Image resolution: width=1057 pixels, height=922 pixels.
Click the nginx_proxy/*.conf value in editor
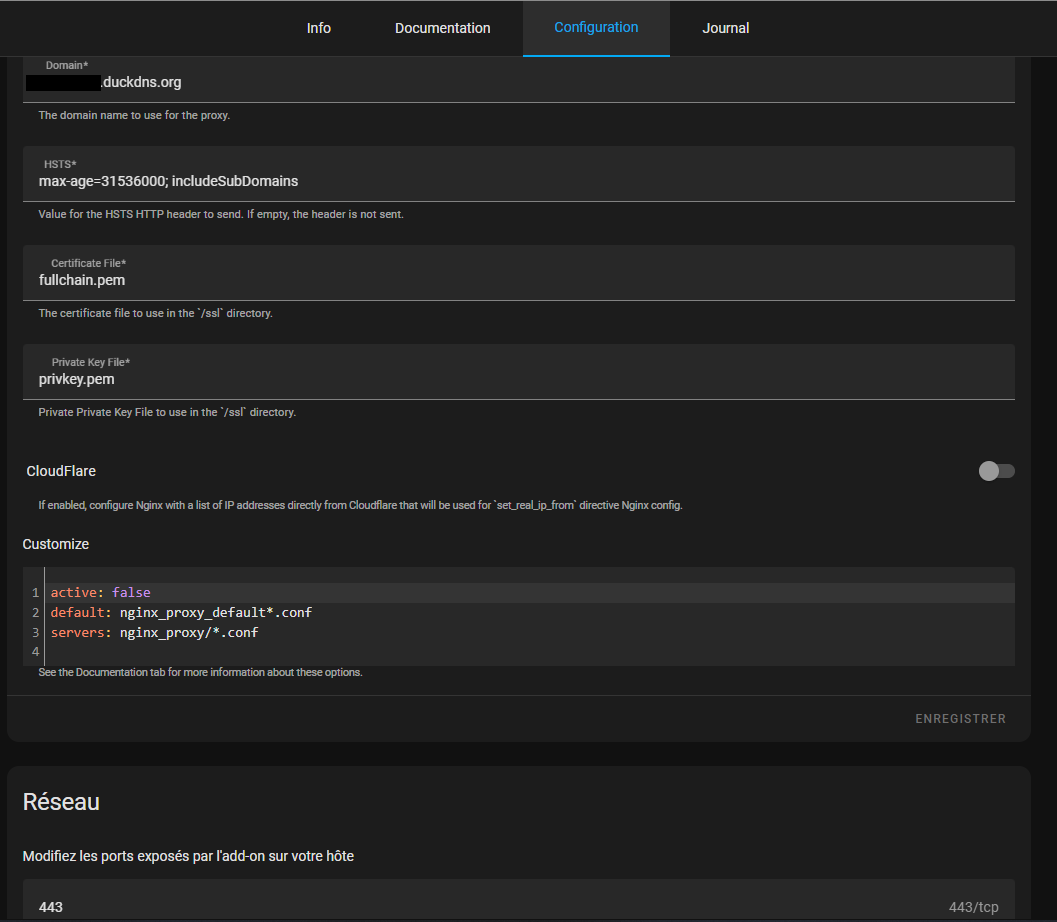(189, 632)
